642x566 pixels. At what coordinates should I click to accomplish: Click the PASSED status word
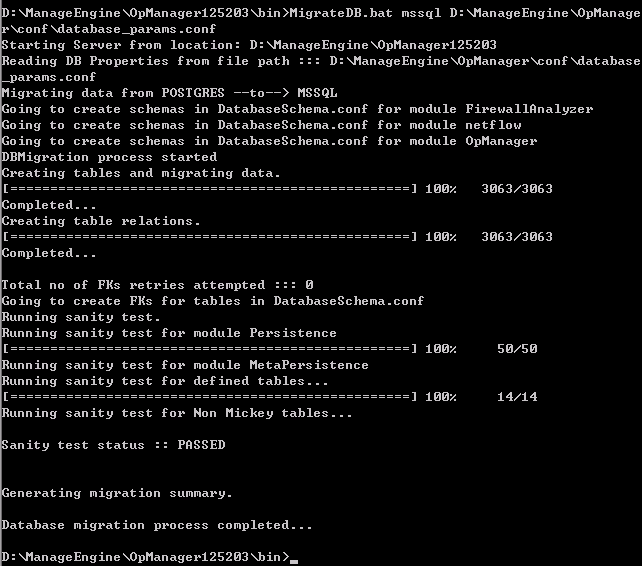tap(201, 445)
